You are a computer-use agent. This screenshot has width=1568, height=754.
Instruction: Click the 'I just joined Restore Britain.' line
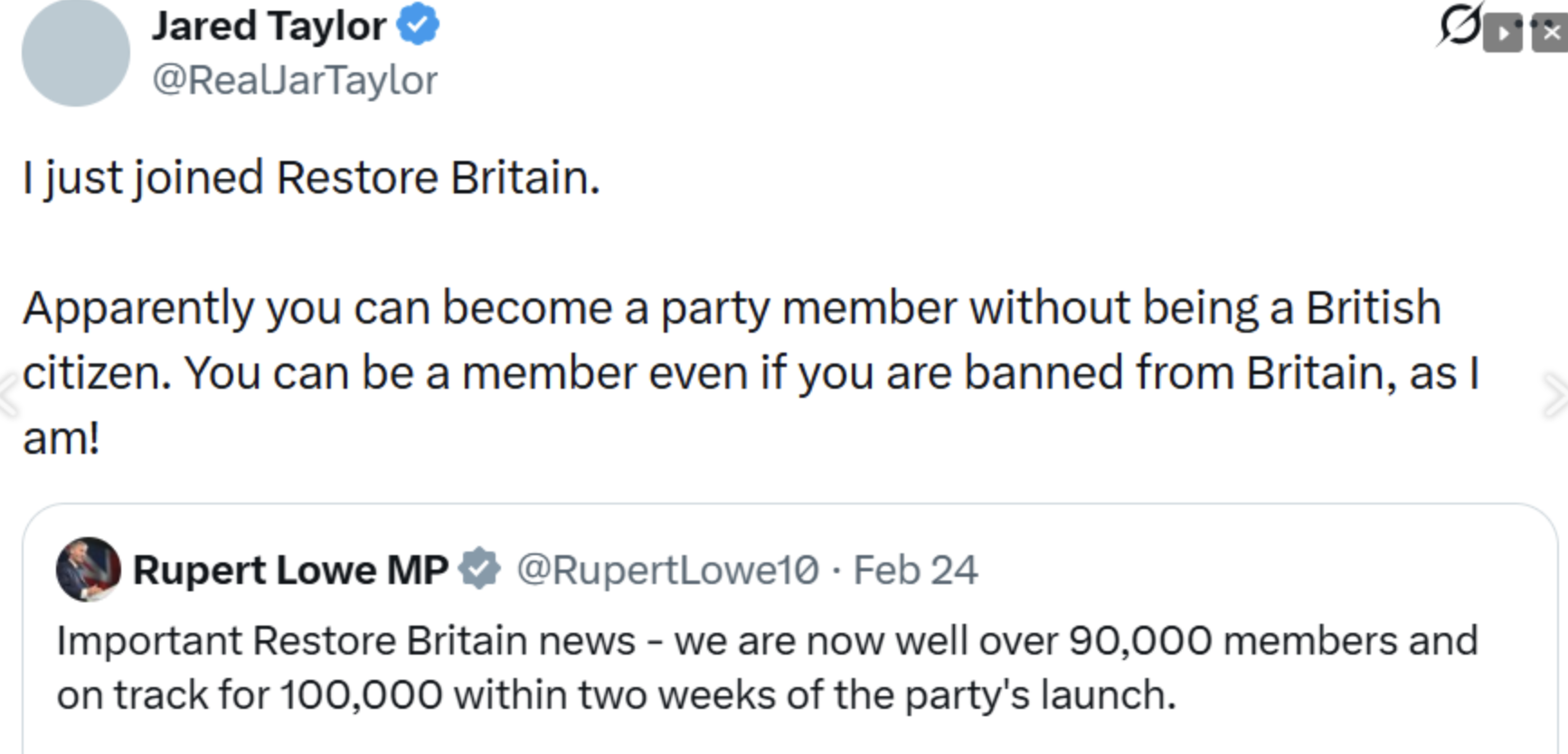[311, 177]
